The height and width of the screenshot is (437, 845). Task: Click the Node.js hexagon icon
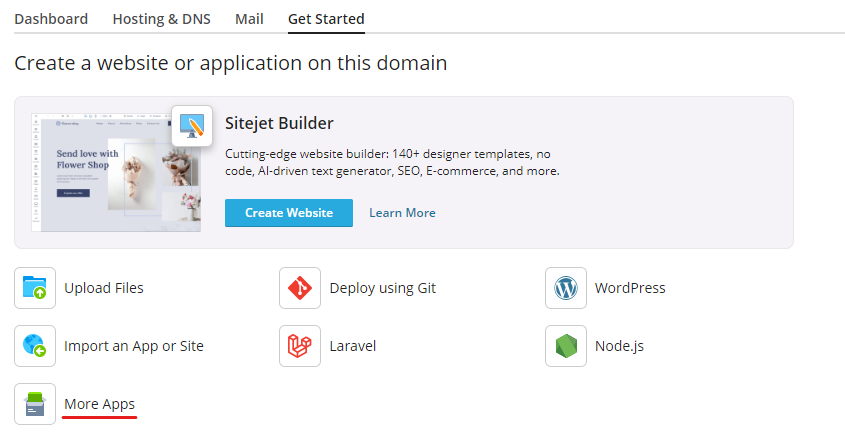pos(566,346)
